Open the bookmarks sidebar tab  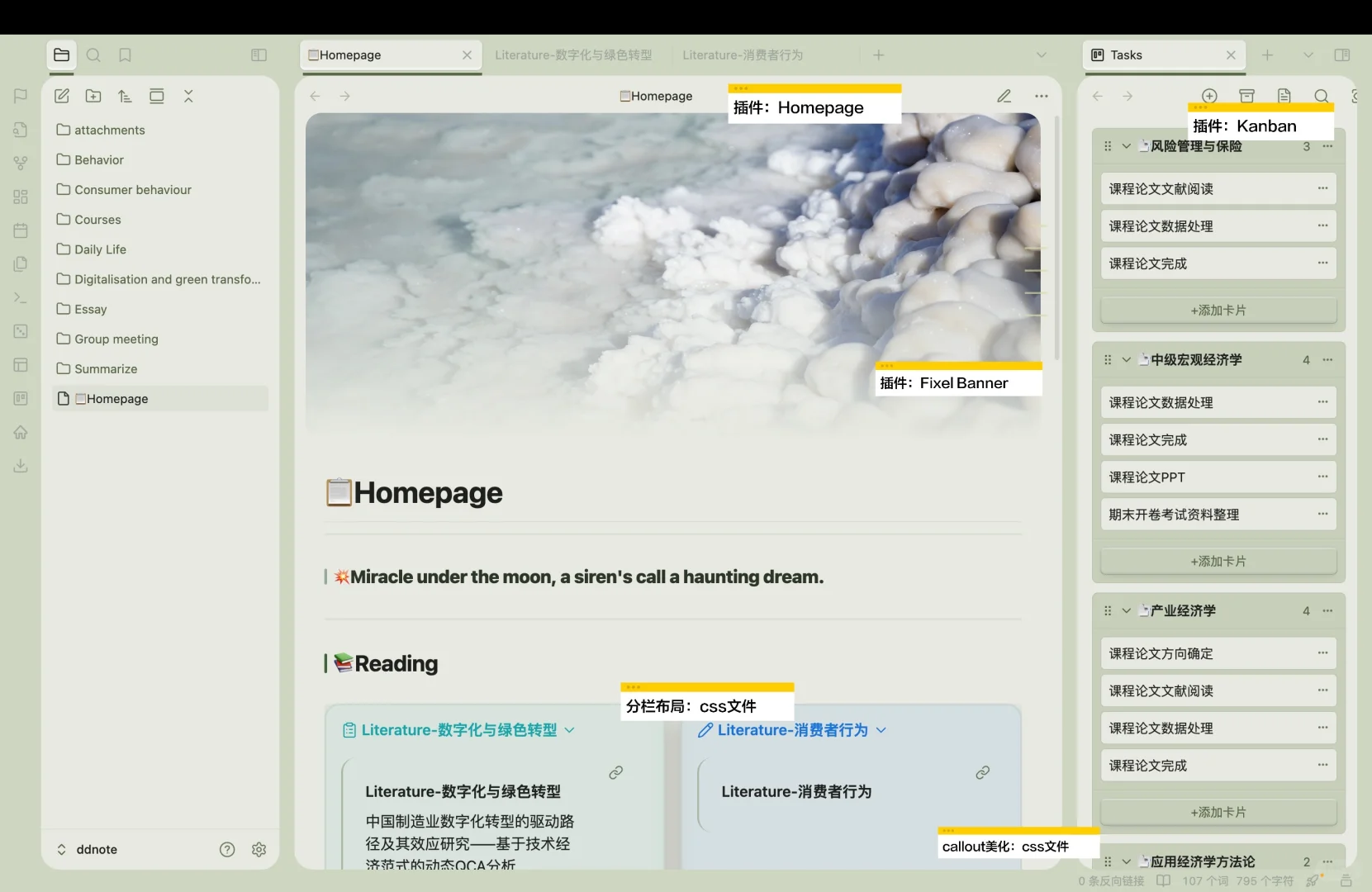(x=125, y=55)
